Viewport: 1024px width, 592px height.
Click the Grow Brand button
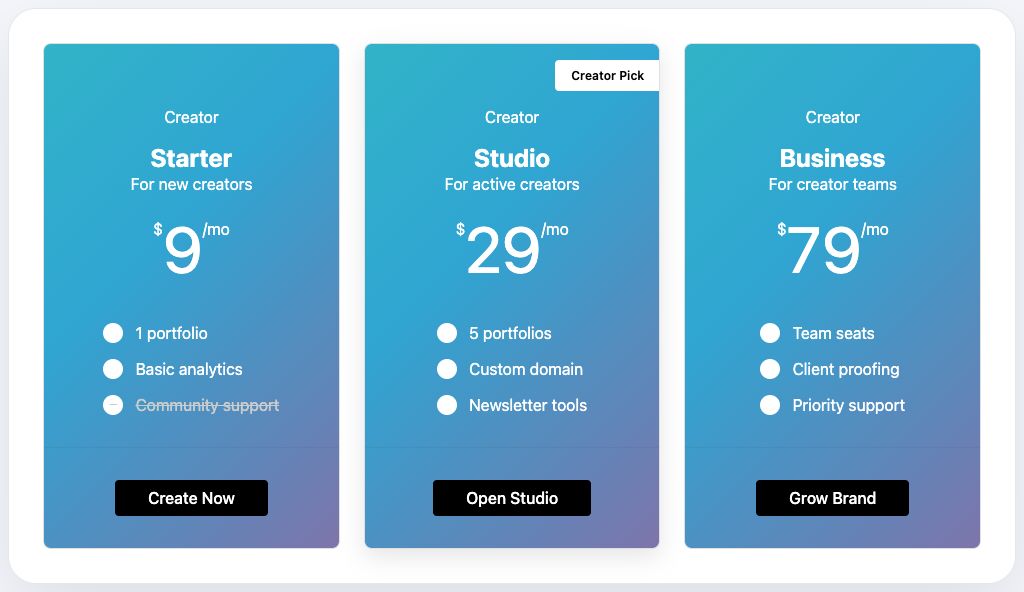click(832, 498)
